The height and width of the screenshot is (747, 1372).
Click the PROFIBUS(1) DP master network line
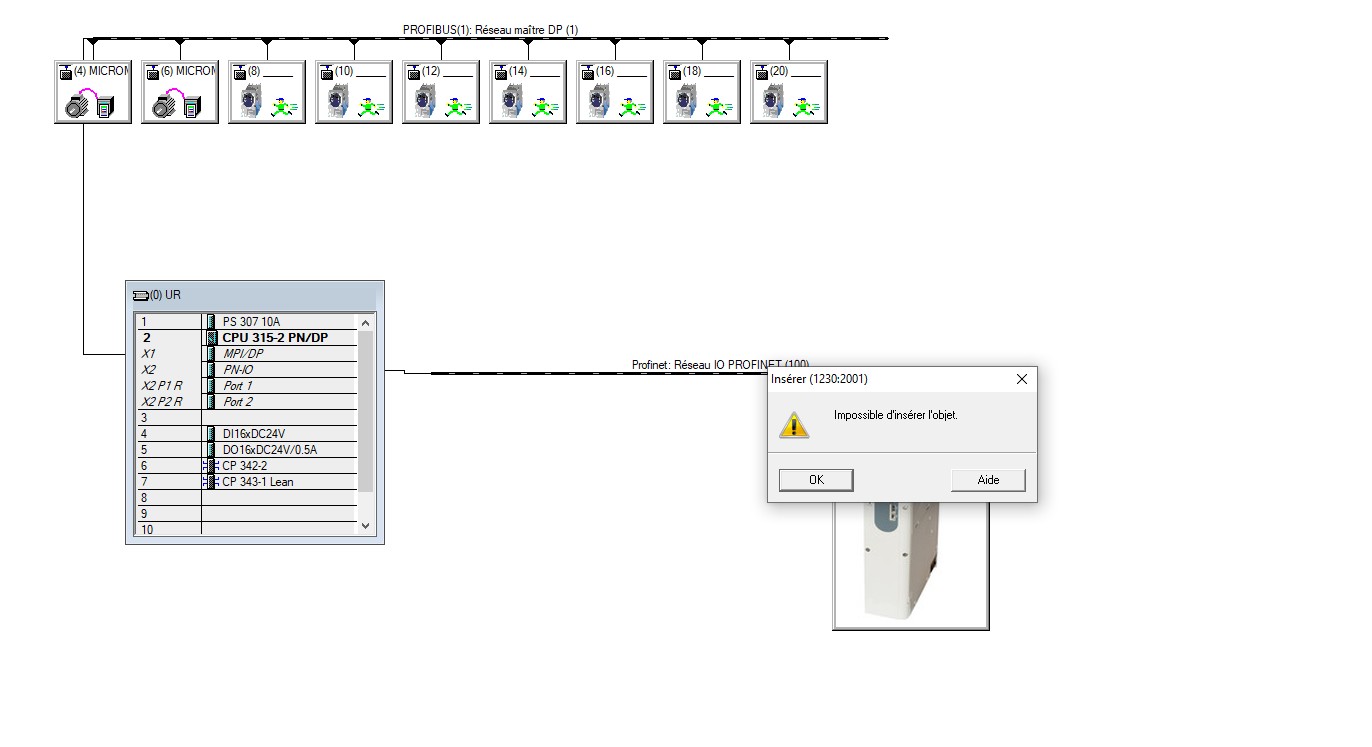[600, 38]
